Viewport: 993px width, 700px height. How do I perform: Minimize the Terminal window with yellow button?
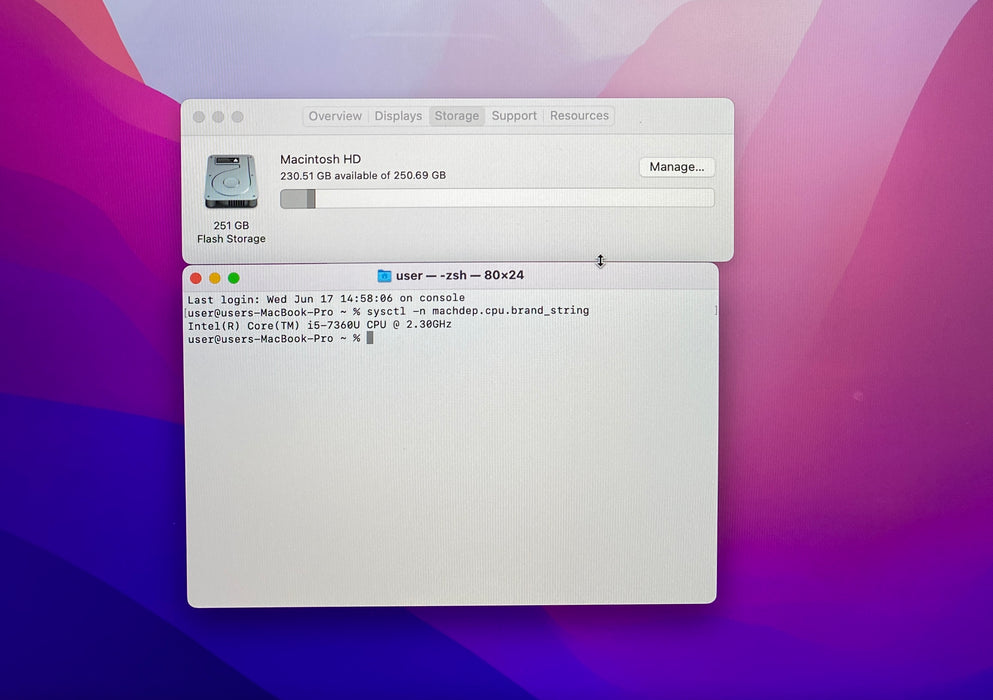pos(215,278)
